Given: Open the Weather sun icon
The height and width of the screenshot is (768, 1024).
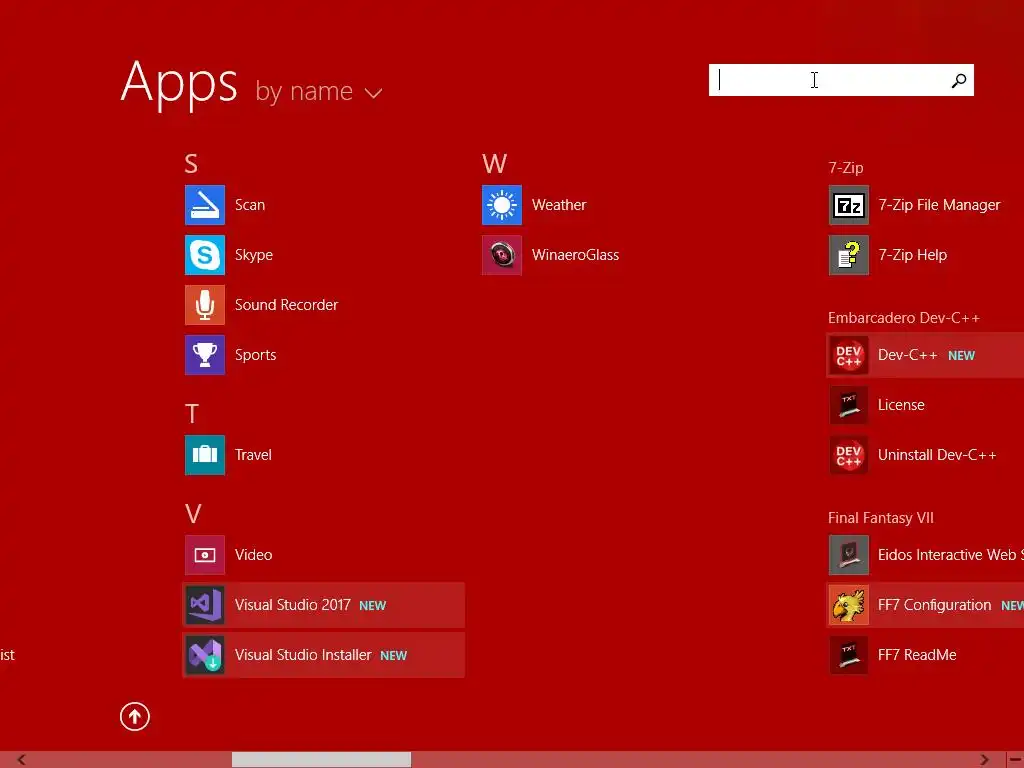Looking at the screenshot, I should [502, 205].
